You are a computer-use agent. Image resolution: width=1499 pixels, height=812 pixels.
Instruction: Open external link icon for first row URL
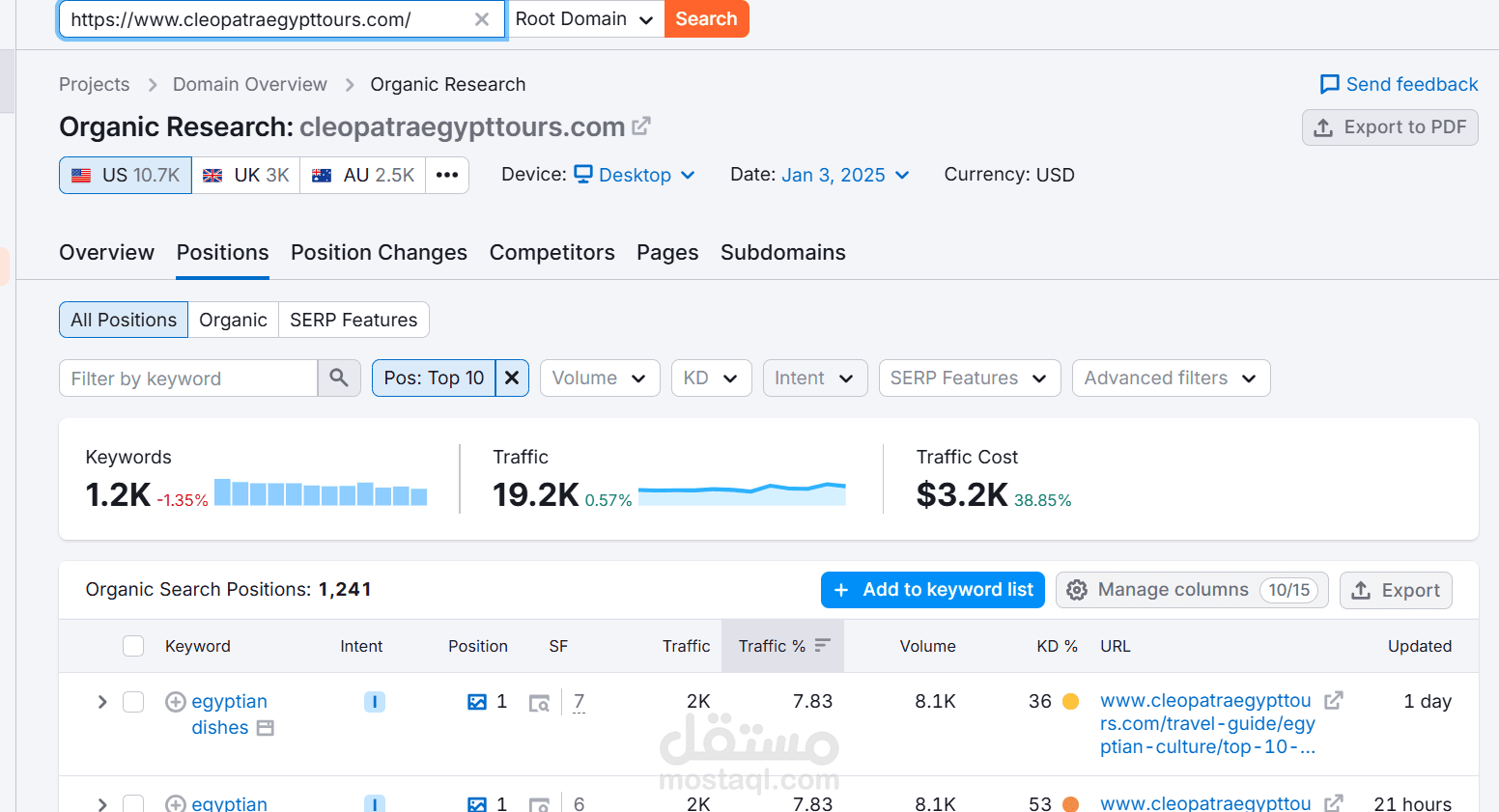[1334, 700]
